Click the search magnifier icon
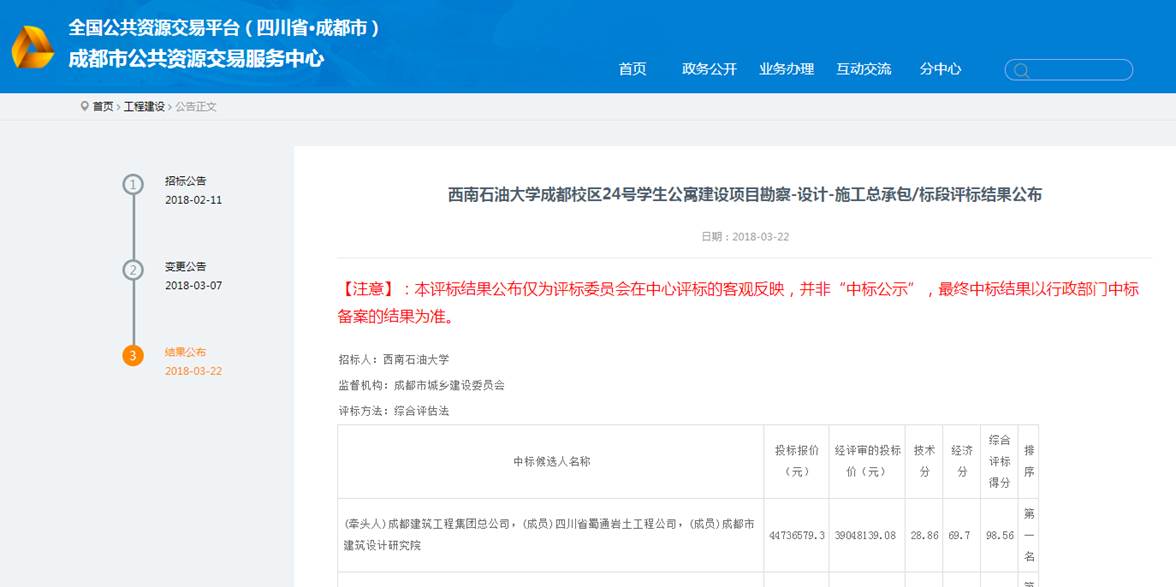 pos(1021,70)
